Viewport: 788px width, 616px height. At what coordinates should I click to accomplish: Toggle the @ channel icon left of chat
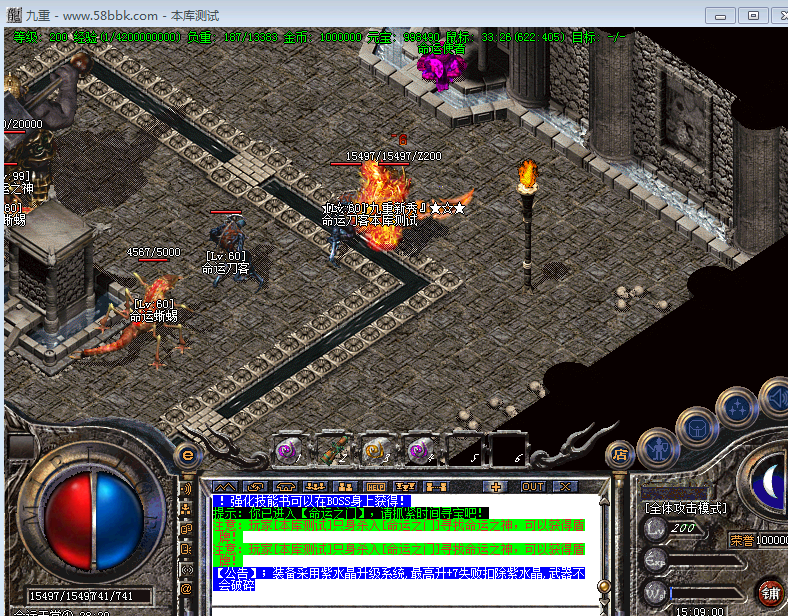[186, 588]
